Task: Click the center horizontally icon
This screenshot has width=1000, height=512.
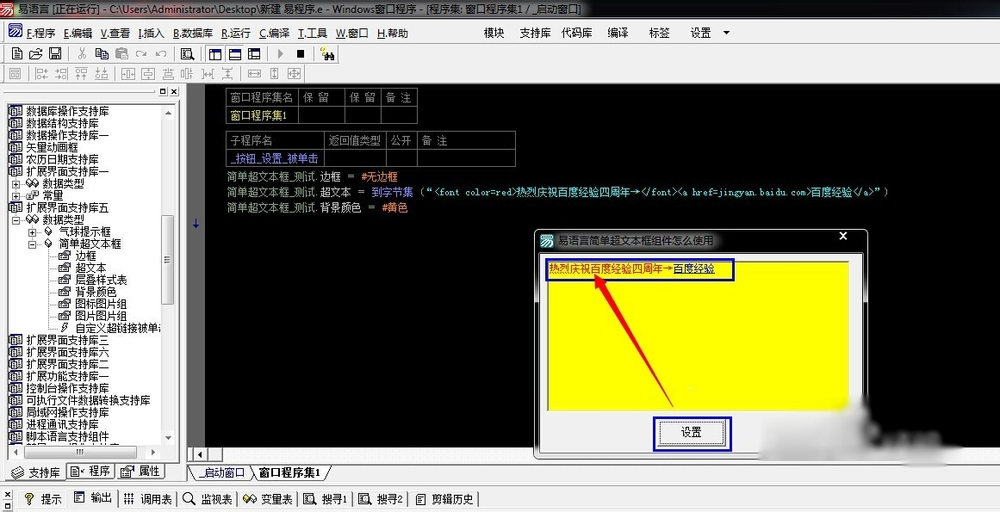Action: point(128,74)
